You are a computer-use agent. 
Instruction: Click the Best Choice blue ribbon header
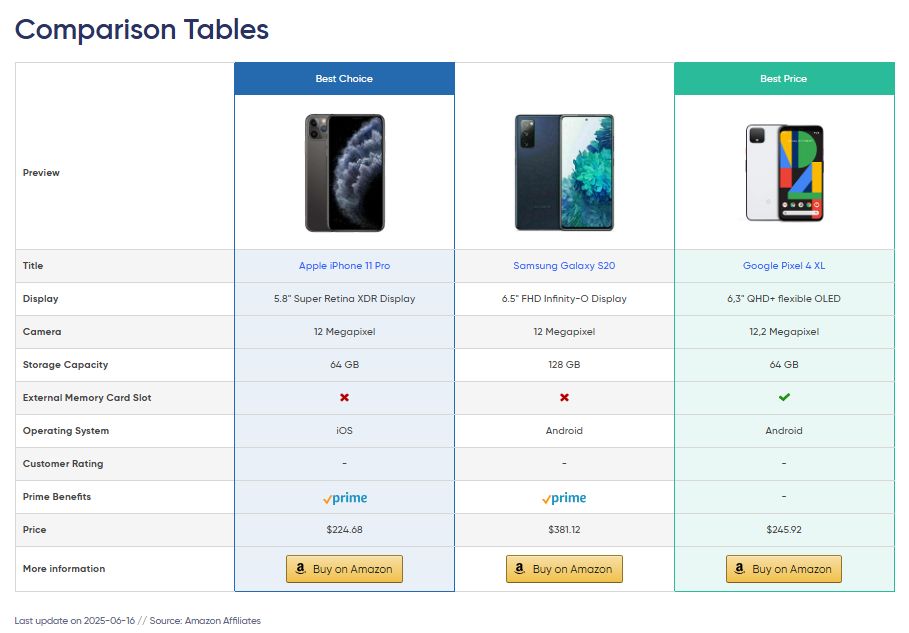tap(344, 79)
